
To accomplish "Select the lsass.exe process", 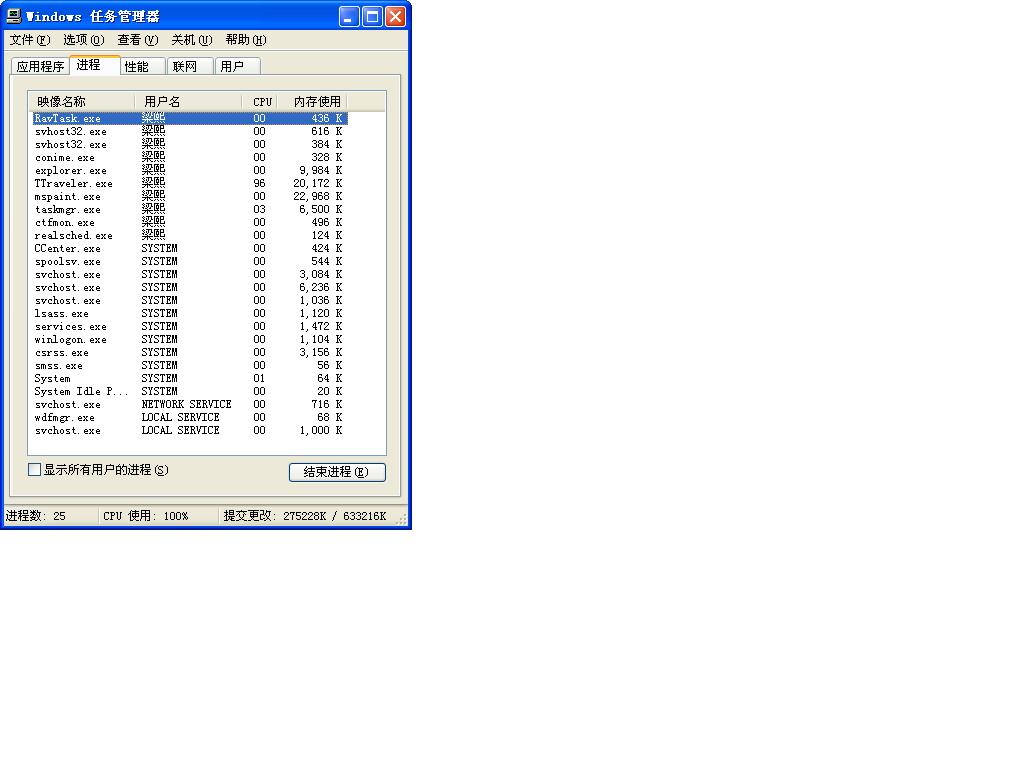I will pyautogui.click(x=189, y=313).
